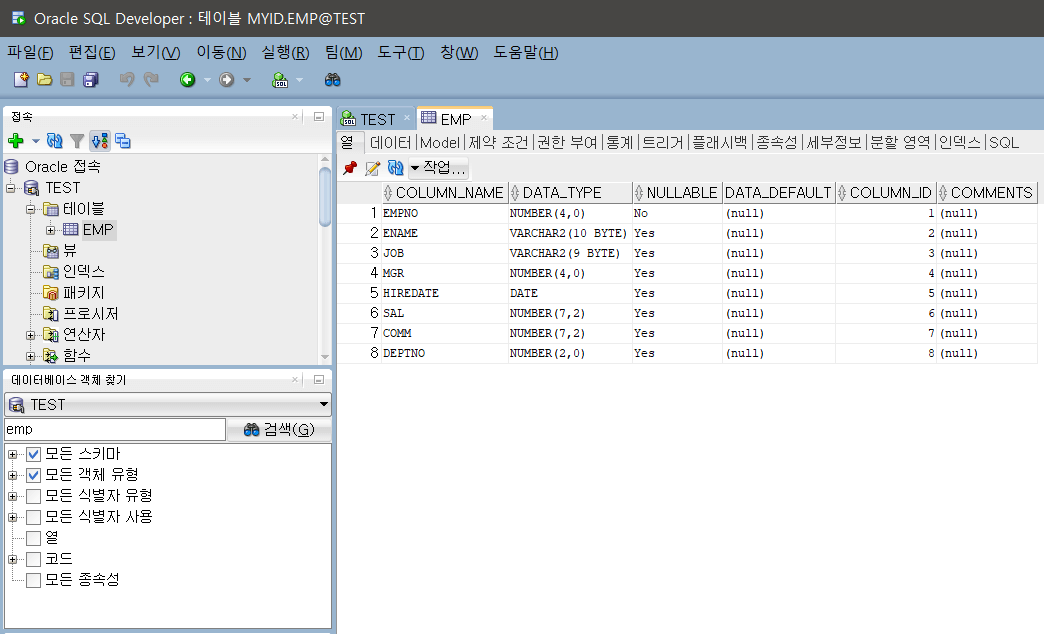Screen dimensions: 1044x634
Task: Refresh the EMP column list
Action: (395, 168)
